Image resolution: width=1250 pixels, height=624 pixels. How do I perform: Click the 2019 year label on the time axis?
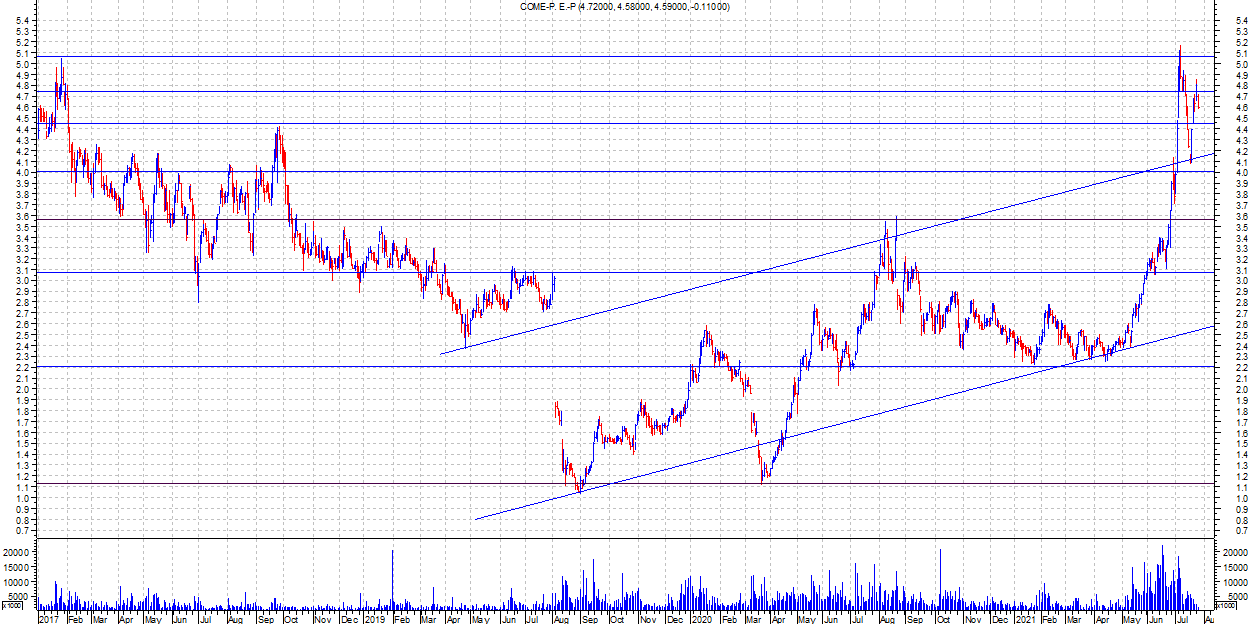373,619
